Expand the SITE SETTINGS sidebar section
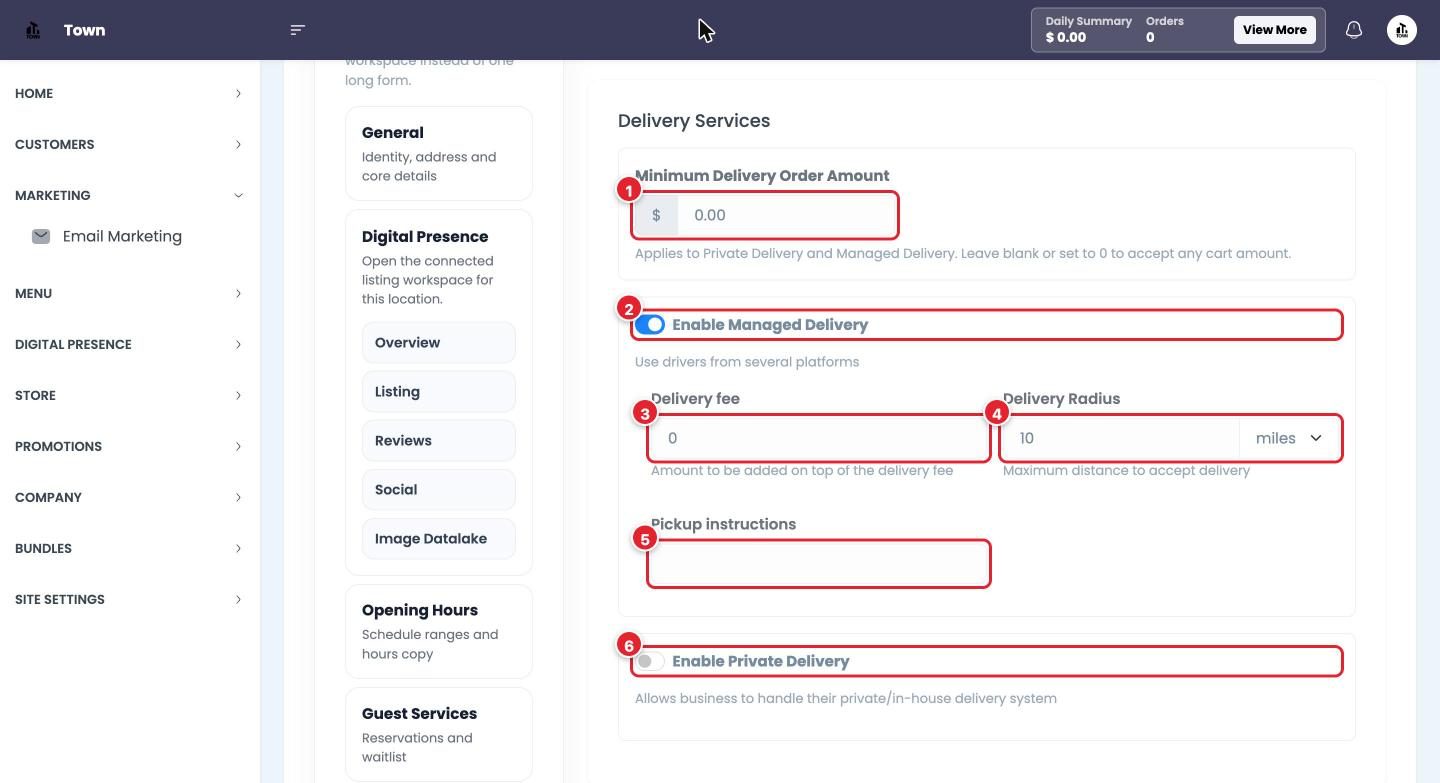Image resolution: width=1440 pixels, height=783 pixels. coord(128,599)
